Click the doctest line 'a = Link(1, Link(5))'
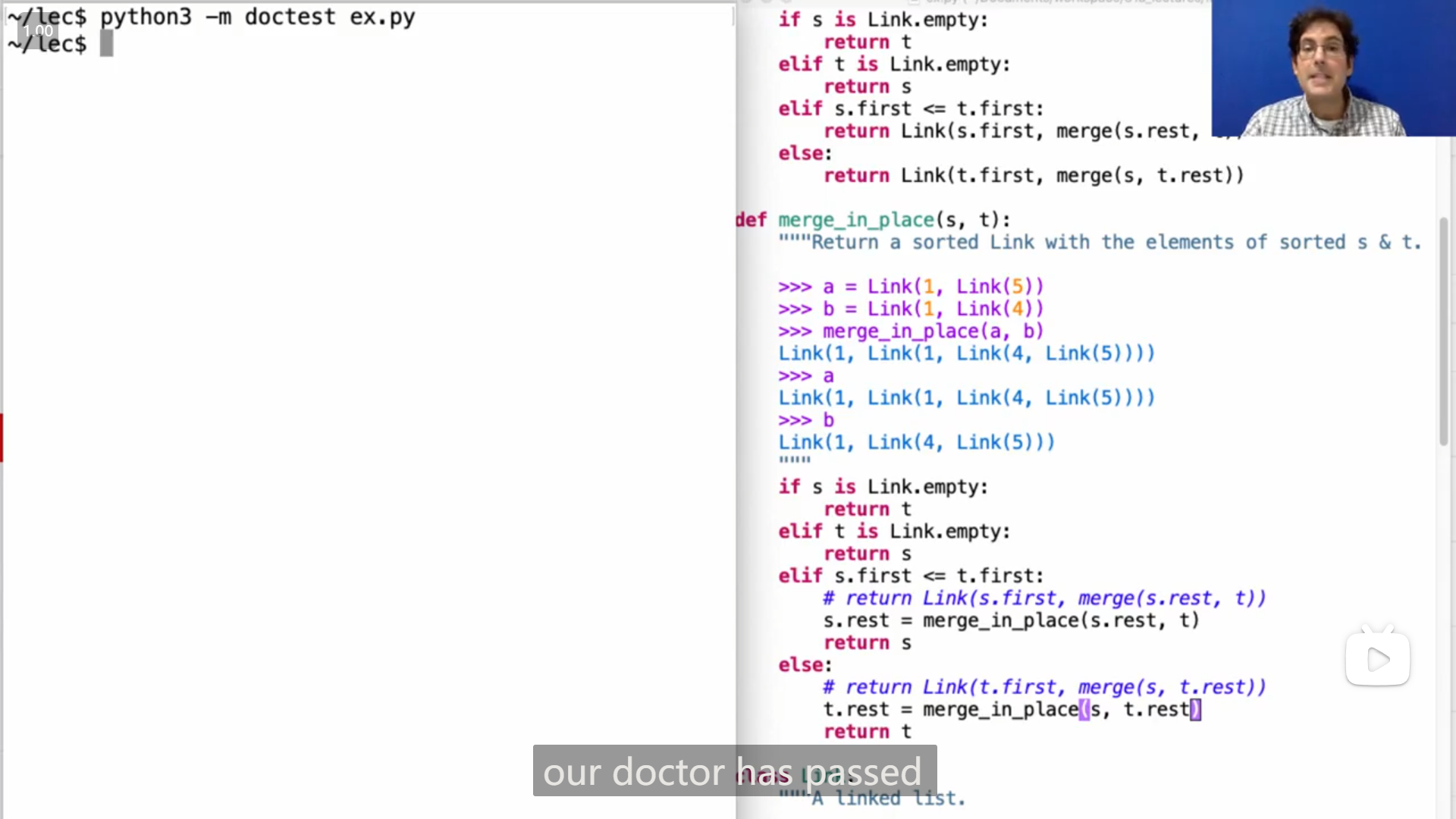1456x819 pixels. tap(933, 287)
